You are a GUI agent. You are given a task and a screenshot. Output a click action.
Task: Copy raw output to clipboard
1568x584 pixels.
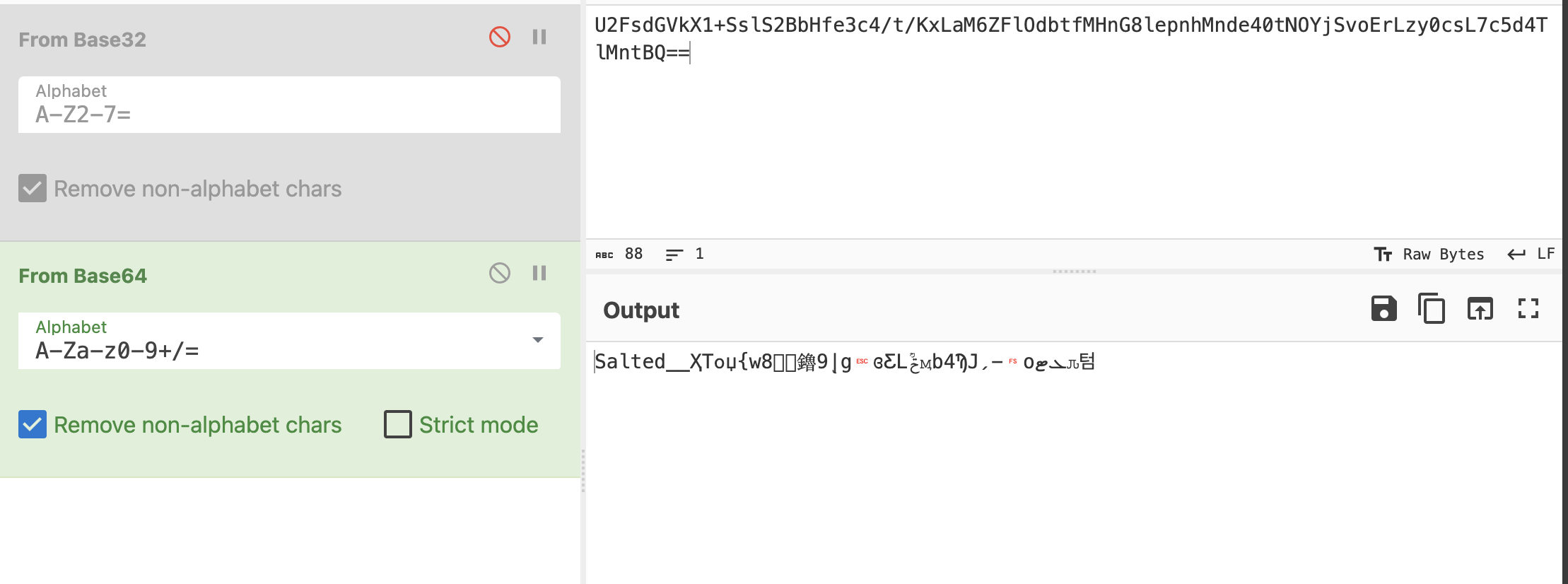pos(1432,309)
